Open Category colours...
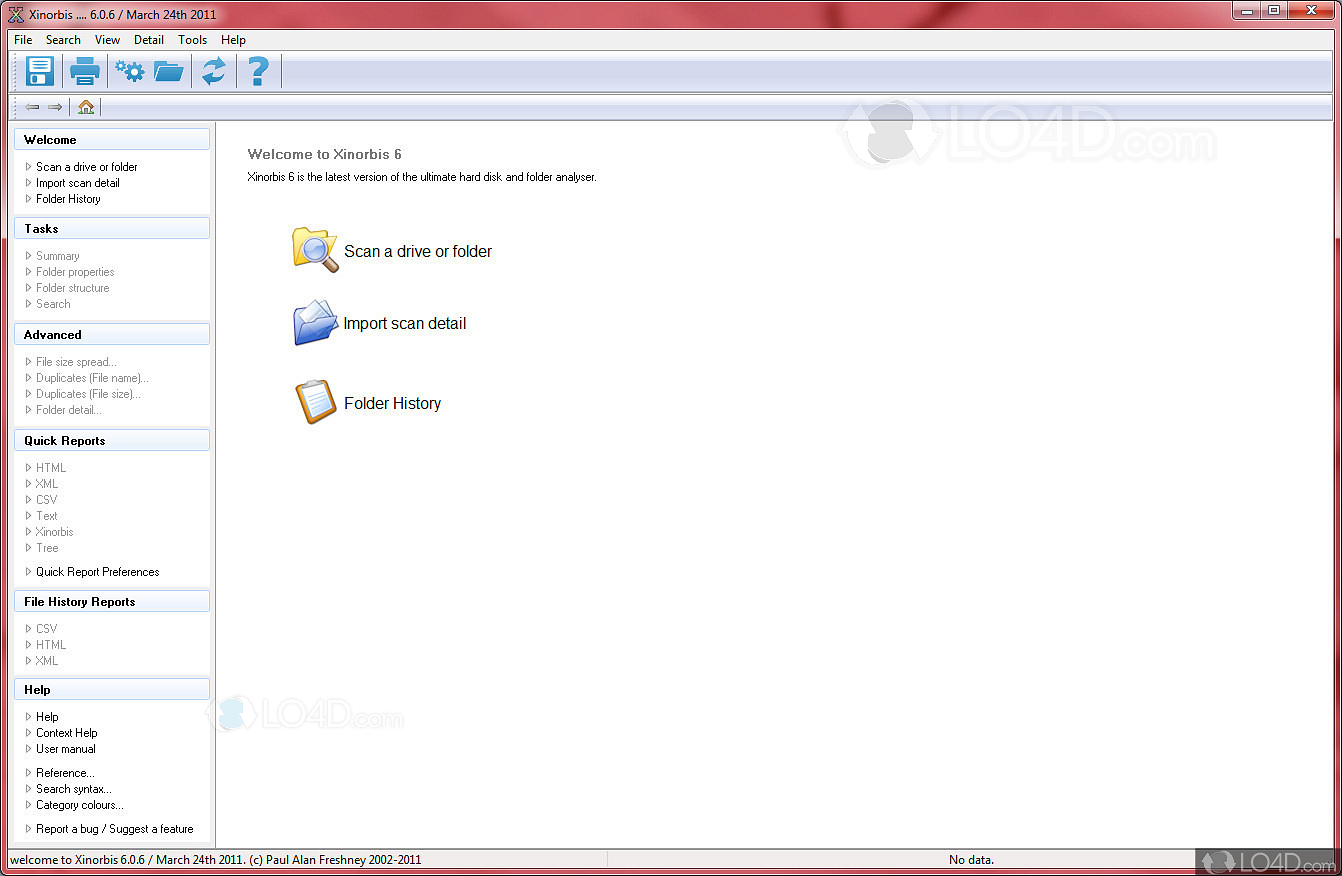This screenshot has width=1342, height=876. 80,805
